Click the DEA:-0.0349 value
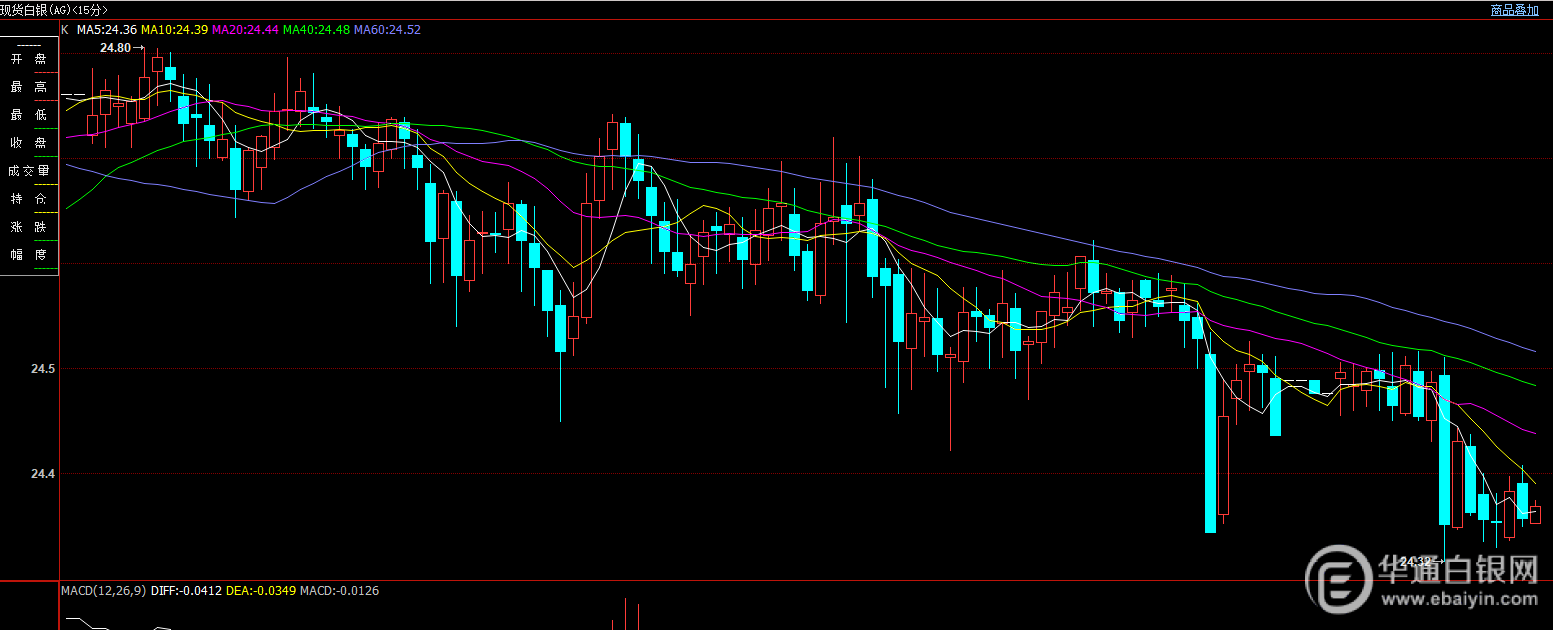 [261, 591]
